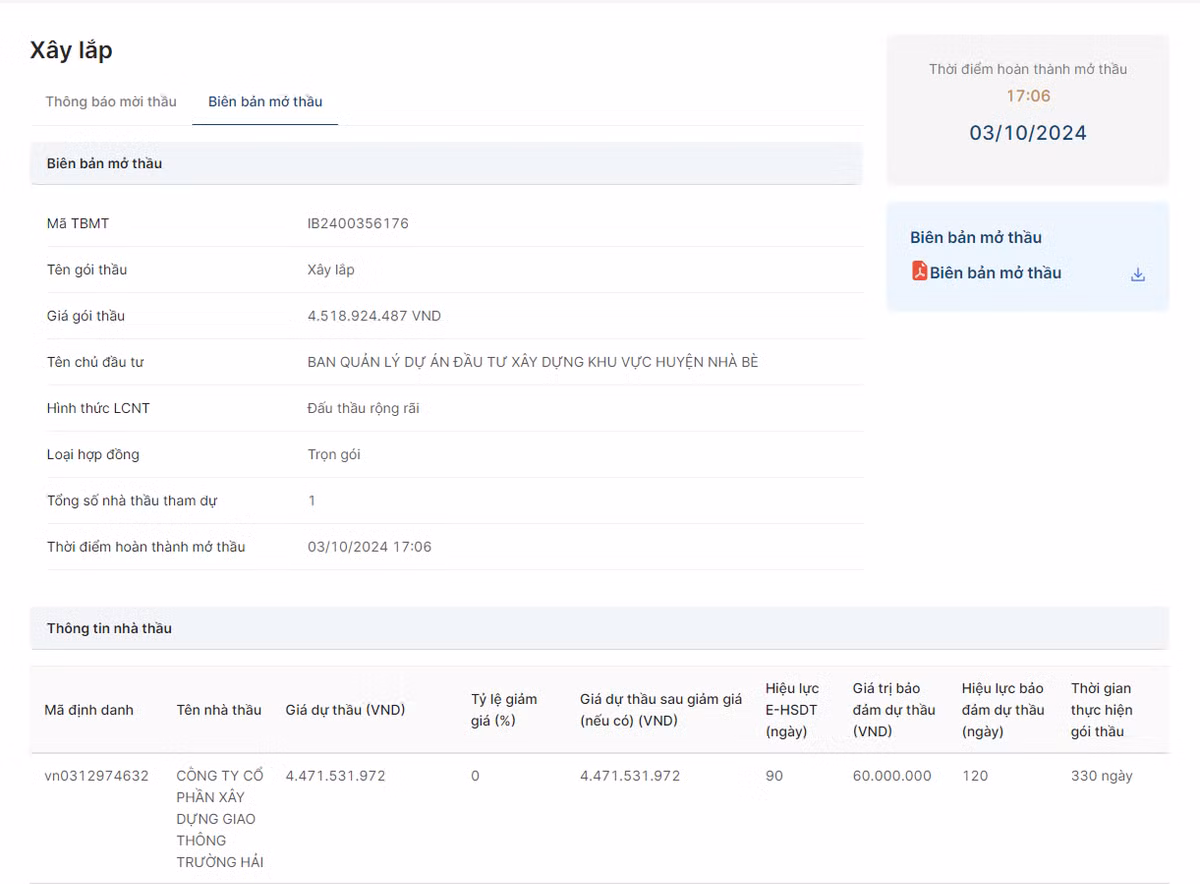Click the Tên nhà thầu column header

[219, 710]
